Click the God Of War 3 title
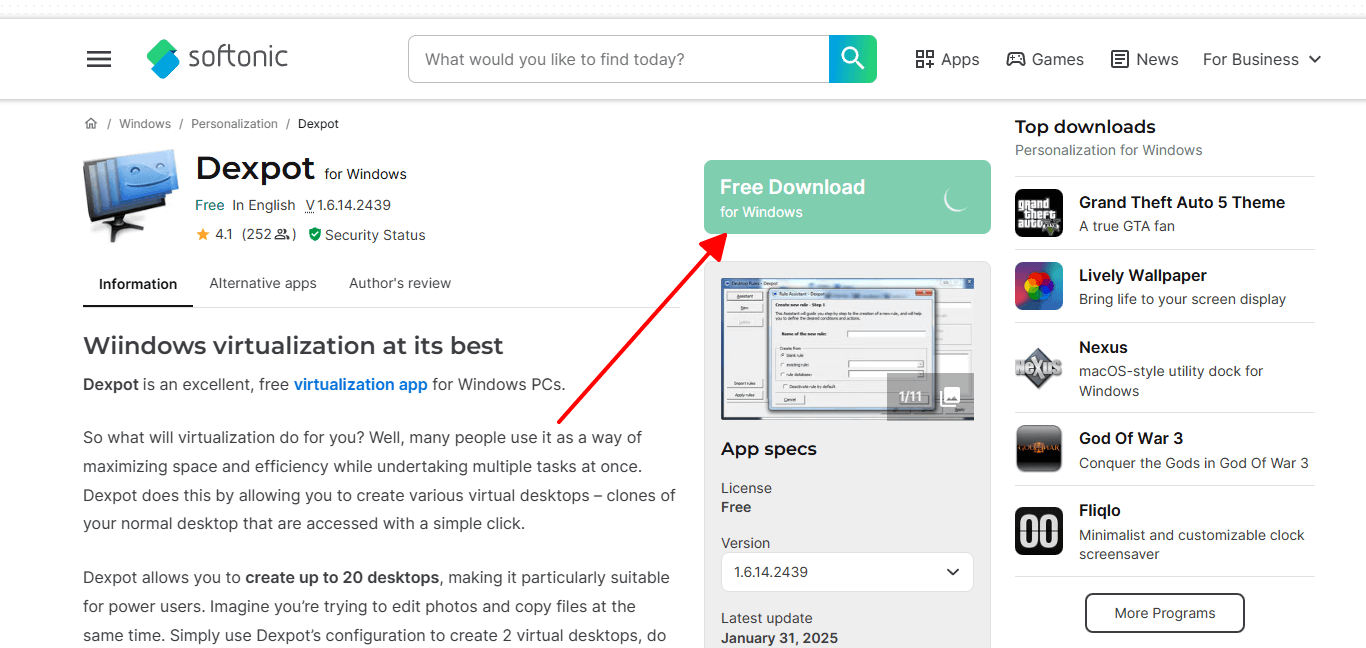 click(1131, 438)
